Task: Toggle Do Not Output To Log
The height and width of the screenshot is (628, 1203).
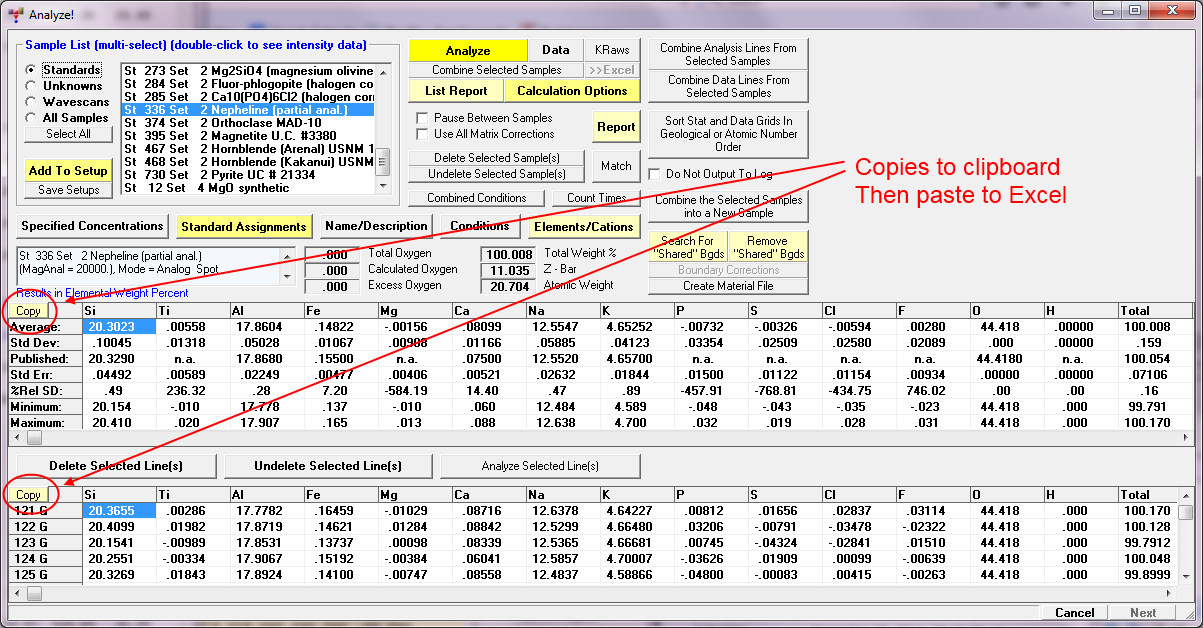Action: coord(655,174)
